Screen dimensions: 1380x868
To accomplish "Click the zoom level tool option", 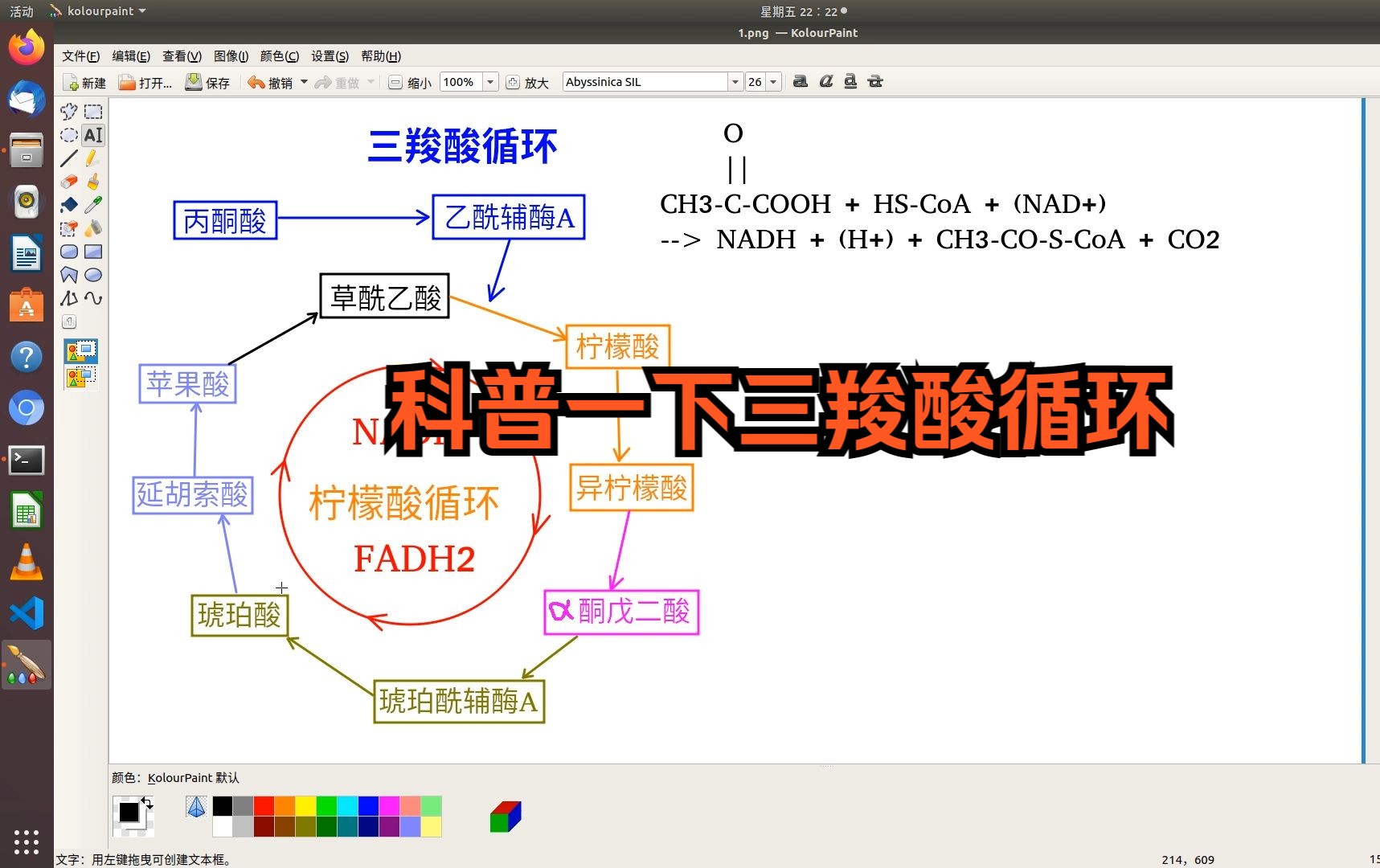I will 69,321.
